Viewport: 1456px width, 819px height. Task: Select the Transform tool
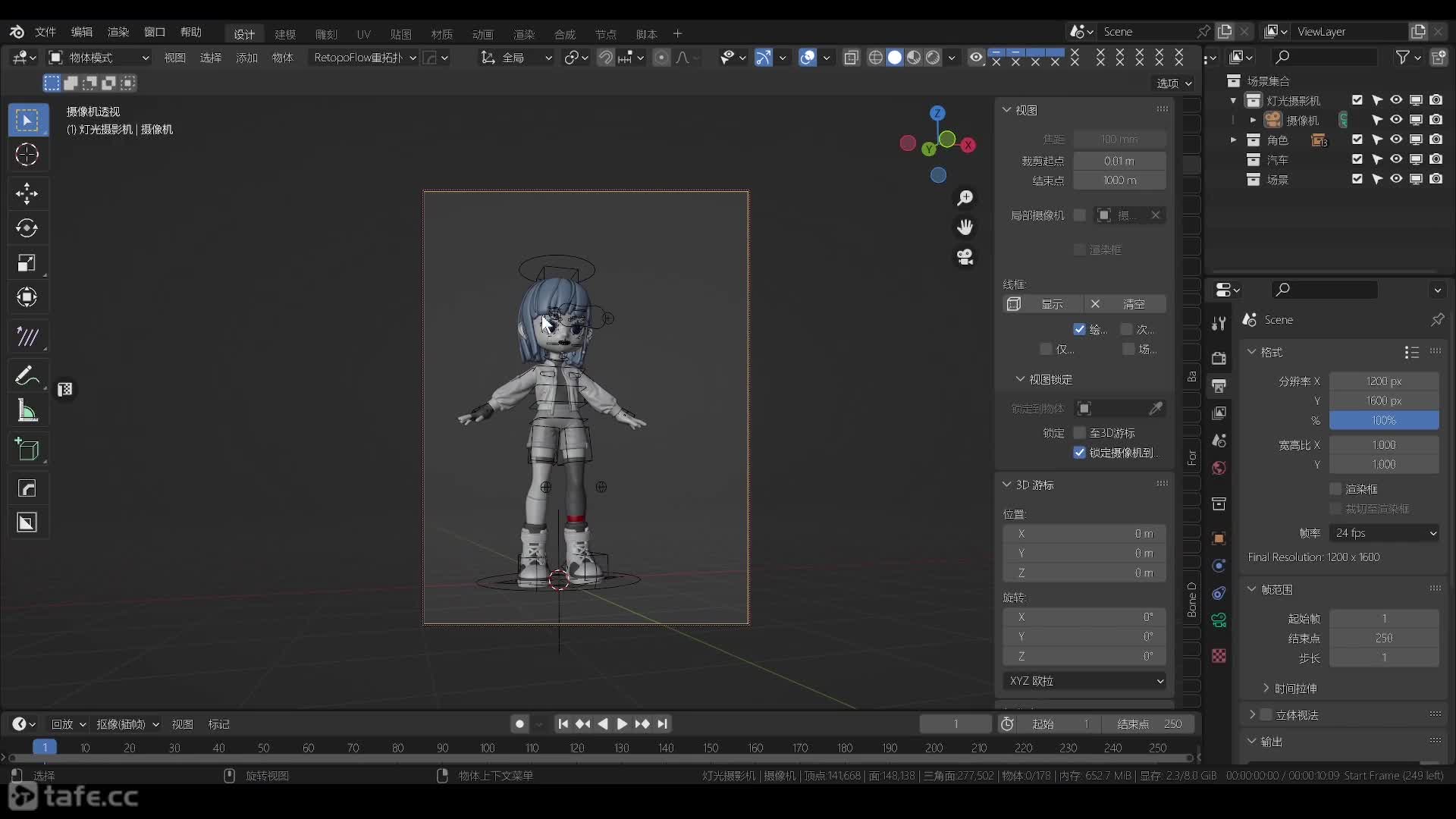(x=27, y=297)
